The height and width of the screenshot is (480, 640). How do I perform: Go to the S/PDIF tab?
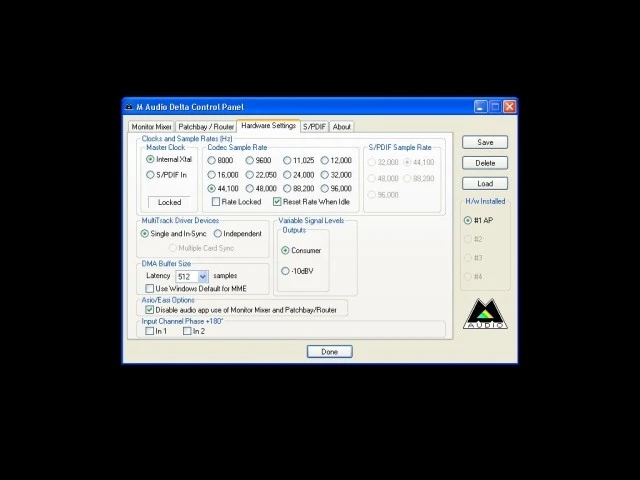coord(314,127)
